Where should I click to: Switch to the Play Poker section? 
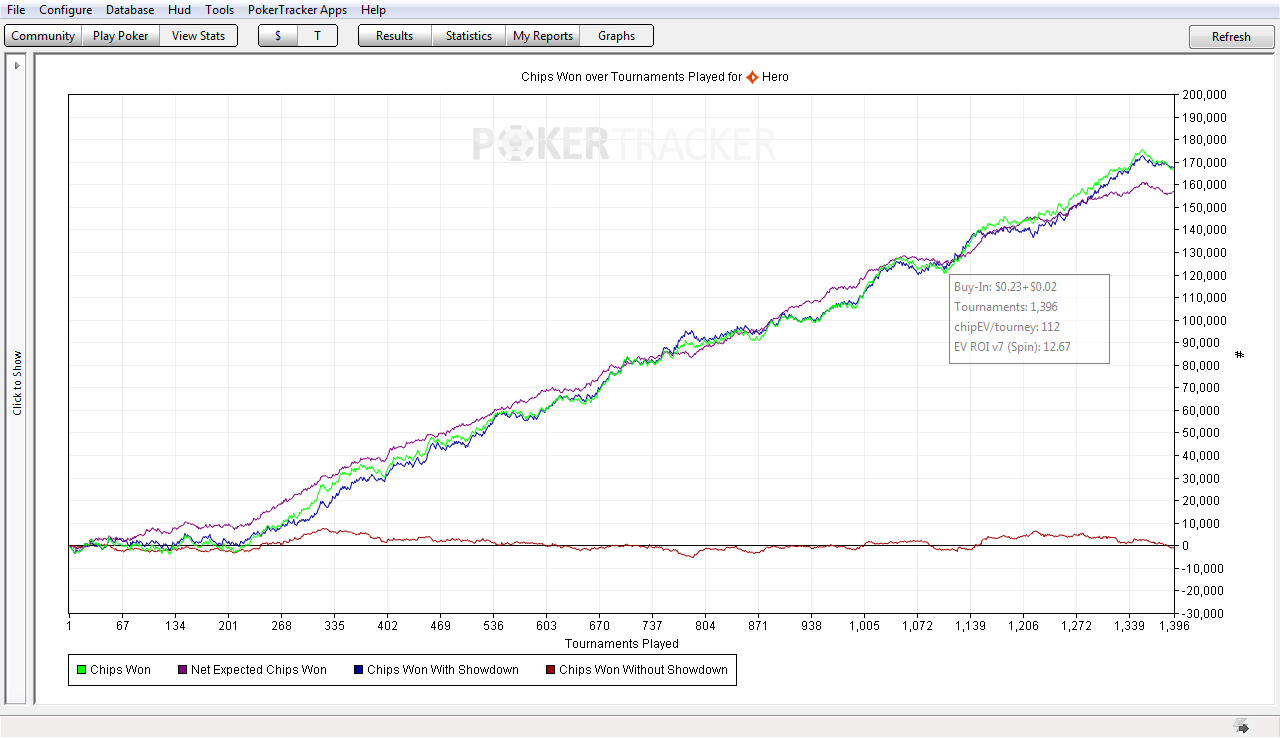(x=121, y=36)
